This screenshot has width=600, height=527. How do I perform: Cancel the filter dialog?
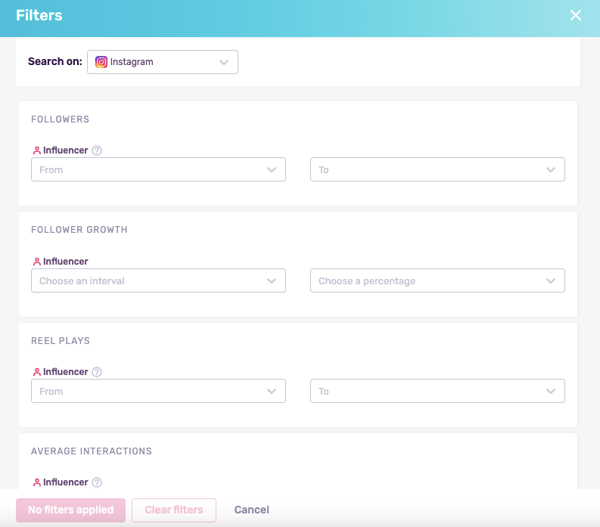click(x=251, y=510)
